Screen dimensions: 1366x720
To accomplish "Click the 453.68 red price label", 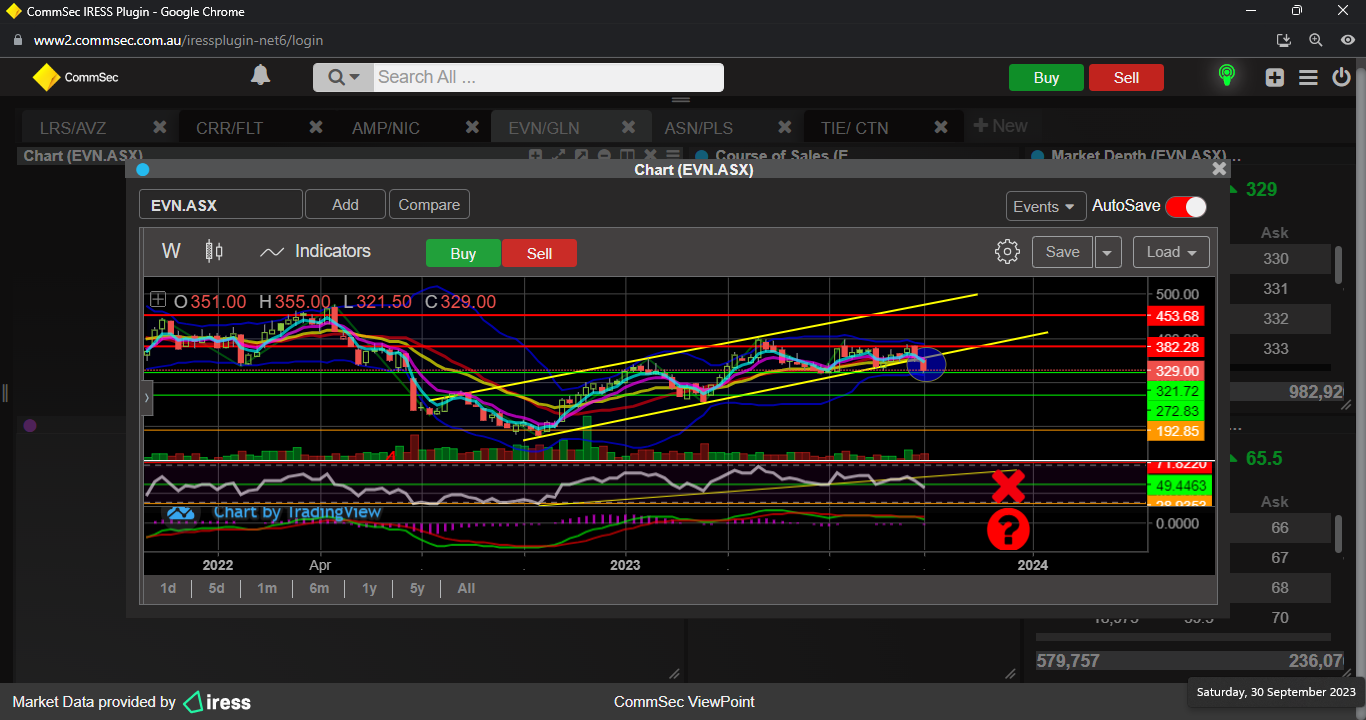I will tap(1177, 316).
